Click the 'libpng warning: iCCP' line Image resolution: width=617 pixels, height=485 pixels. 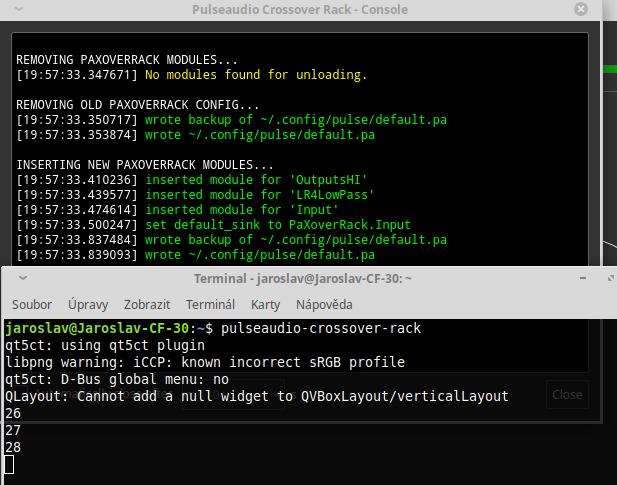205,362
